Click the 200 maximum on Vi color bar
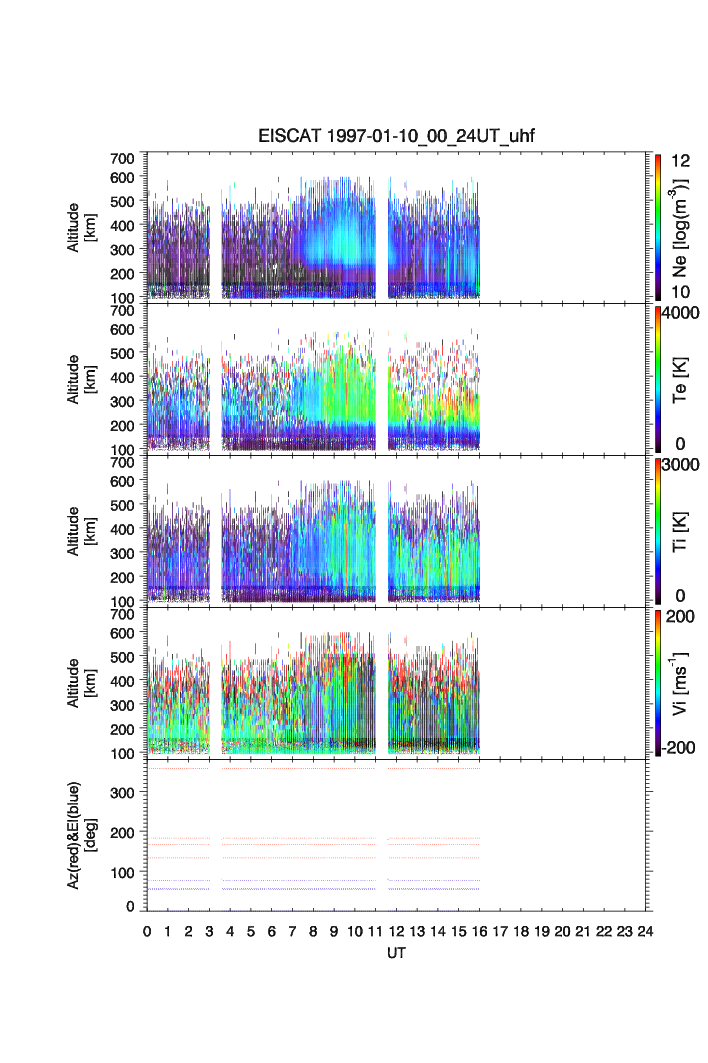Viewport: 708px width, 1063px height. (x=680, y=616)
